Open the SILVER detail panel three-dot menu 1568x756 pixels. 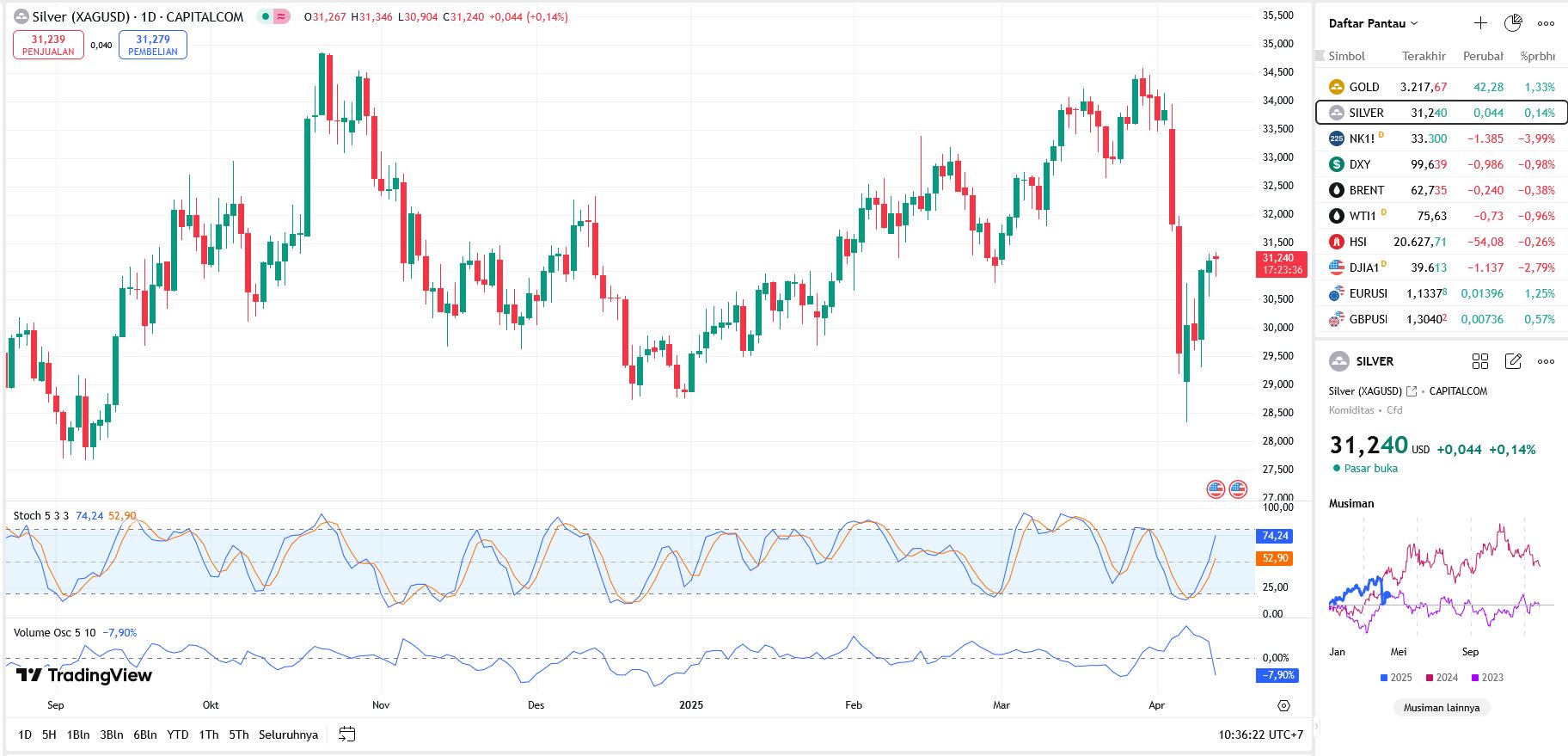(x=1546, y=361)
